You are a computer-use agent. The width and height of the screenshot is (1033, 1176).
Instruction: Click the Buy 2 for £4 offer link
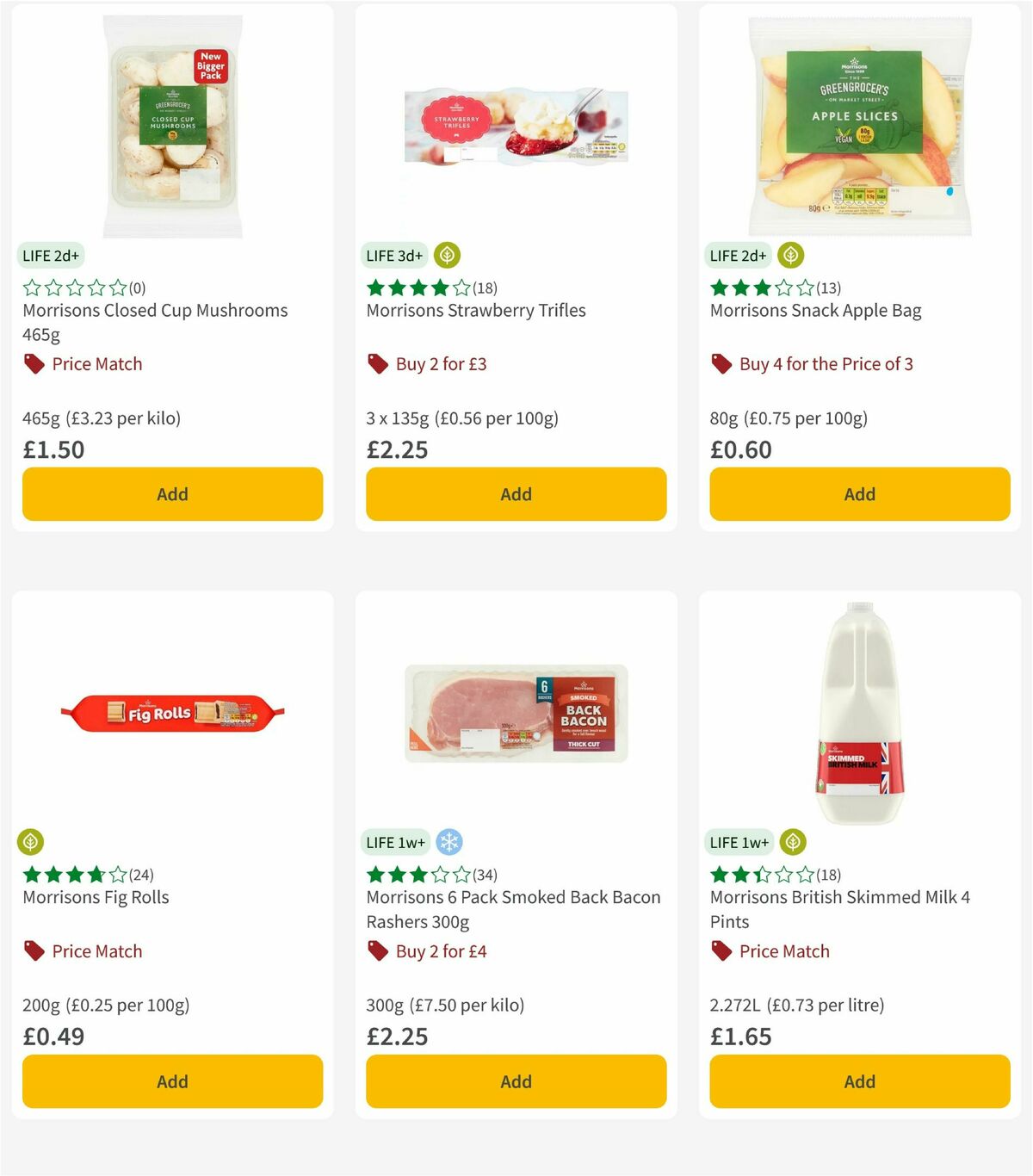tap(440, 951)
